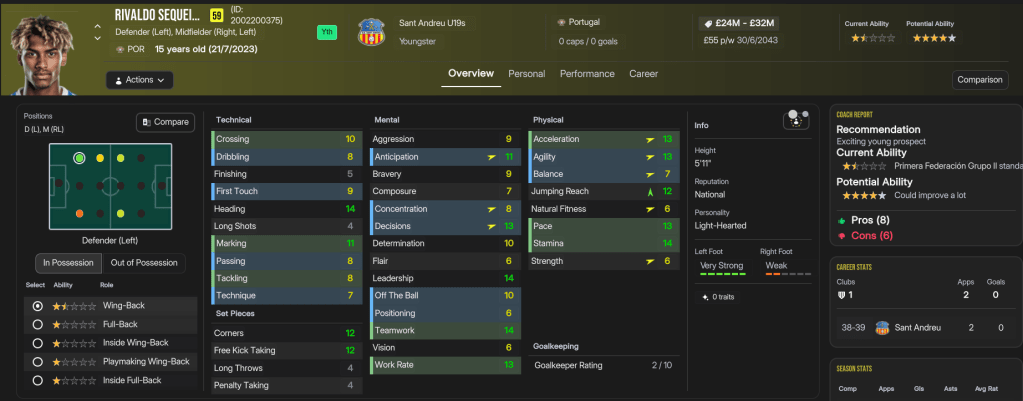
Task: Click the Portugal flag icon beside POR
Action: (119, 48)
